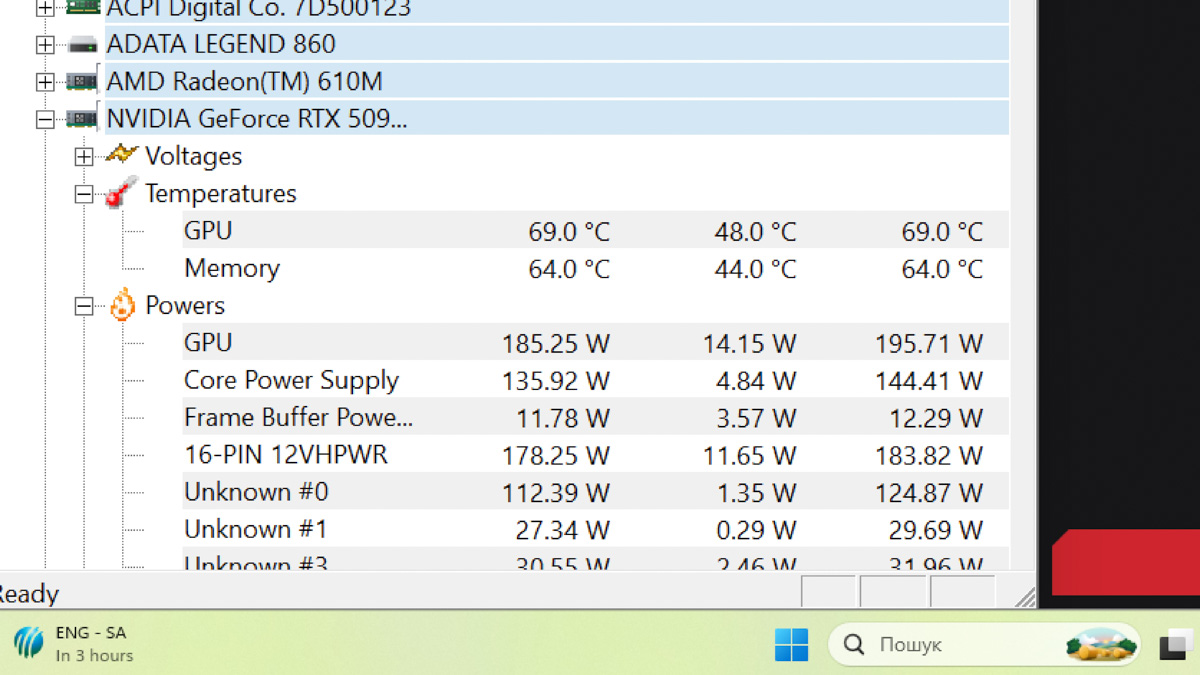
Task: Click the search highlight landscape image
Action: click(1101, 645)
